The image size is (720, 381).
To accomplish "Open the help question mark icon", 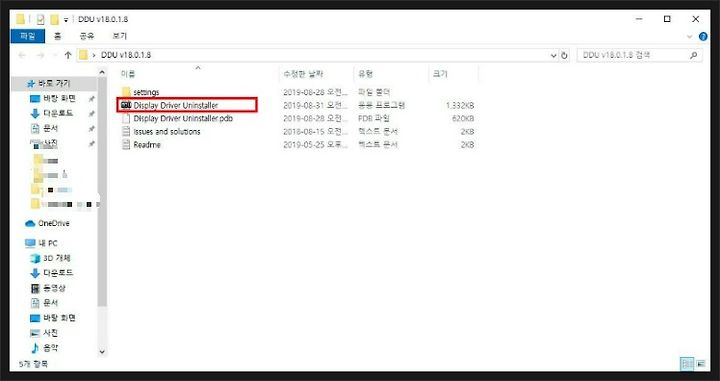I will coord(703,37).
